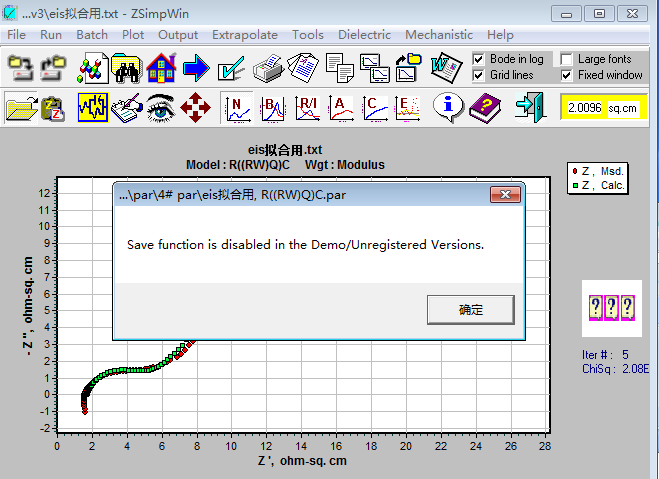Click the copy text pages icon

pos(340,68)
